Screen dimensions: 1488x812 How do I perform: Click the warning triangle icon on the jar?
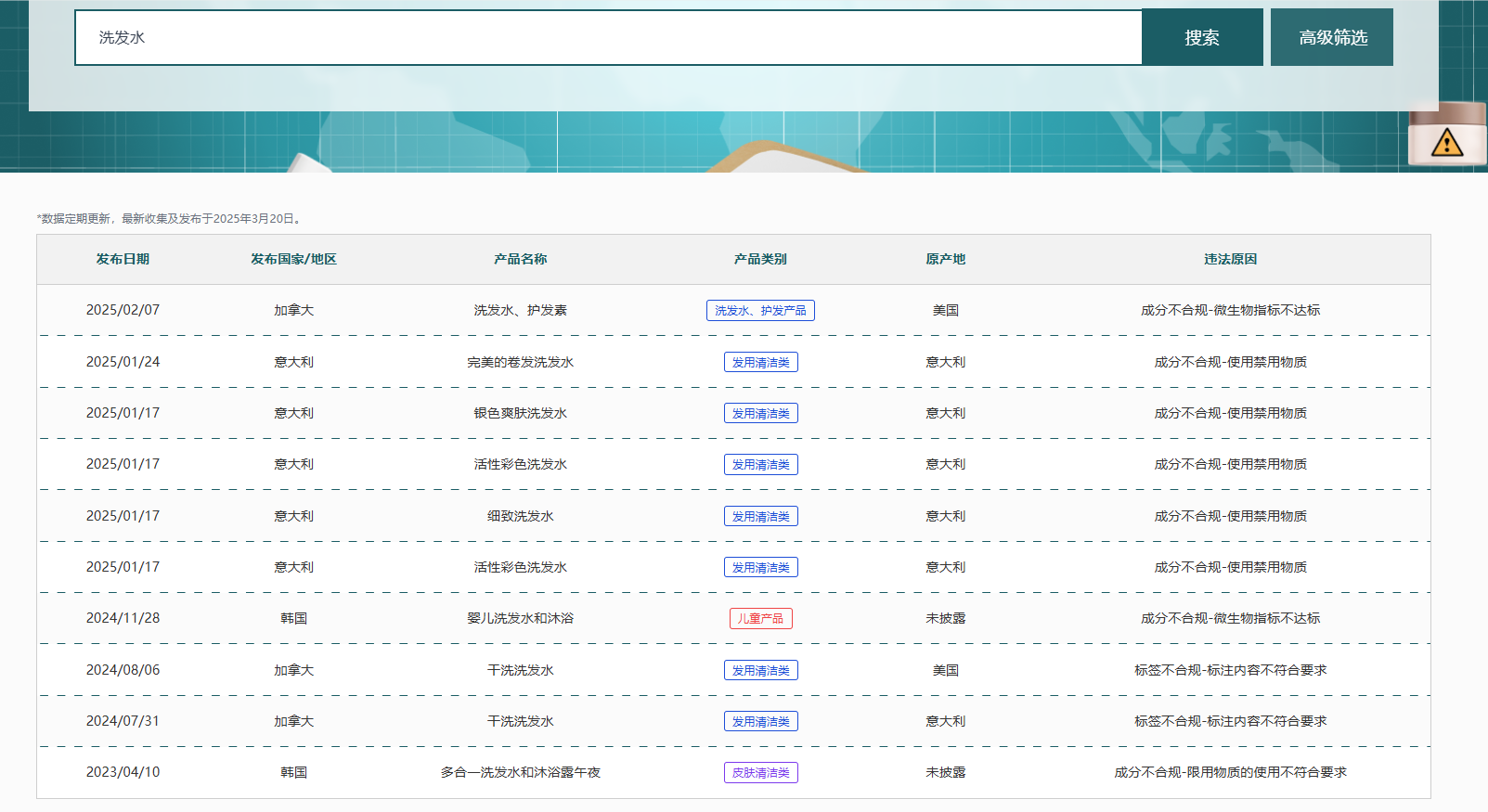click(x=1446, y=143)
